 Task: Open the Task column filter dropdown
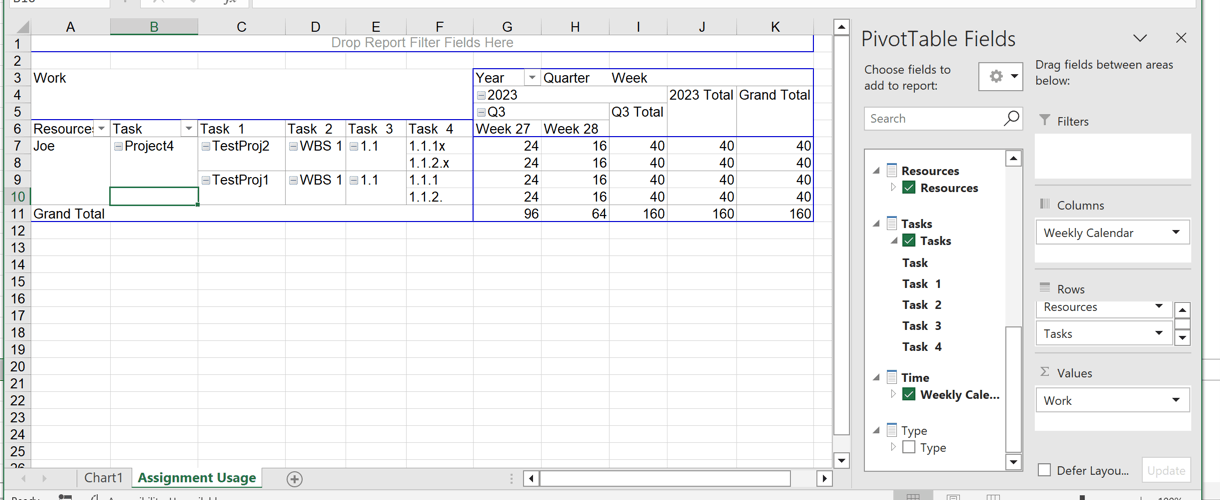coord(188,129)
